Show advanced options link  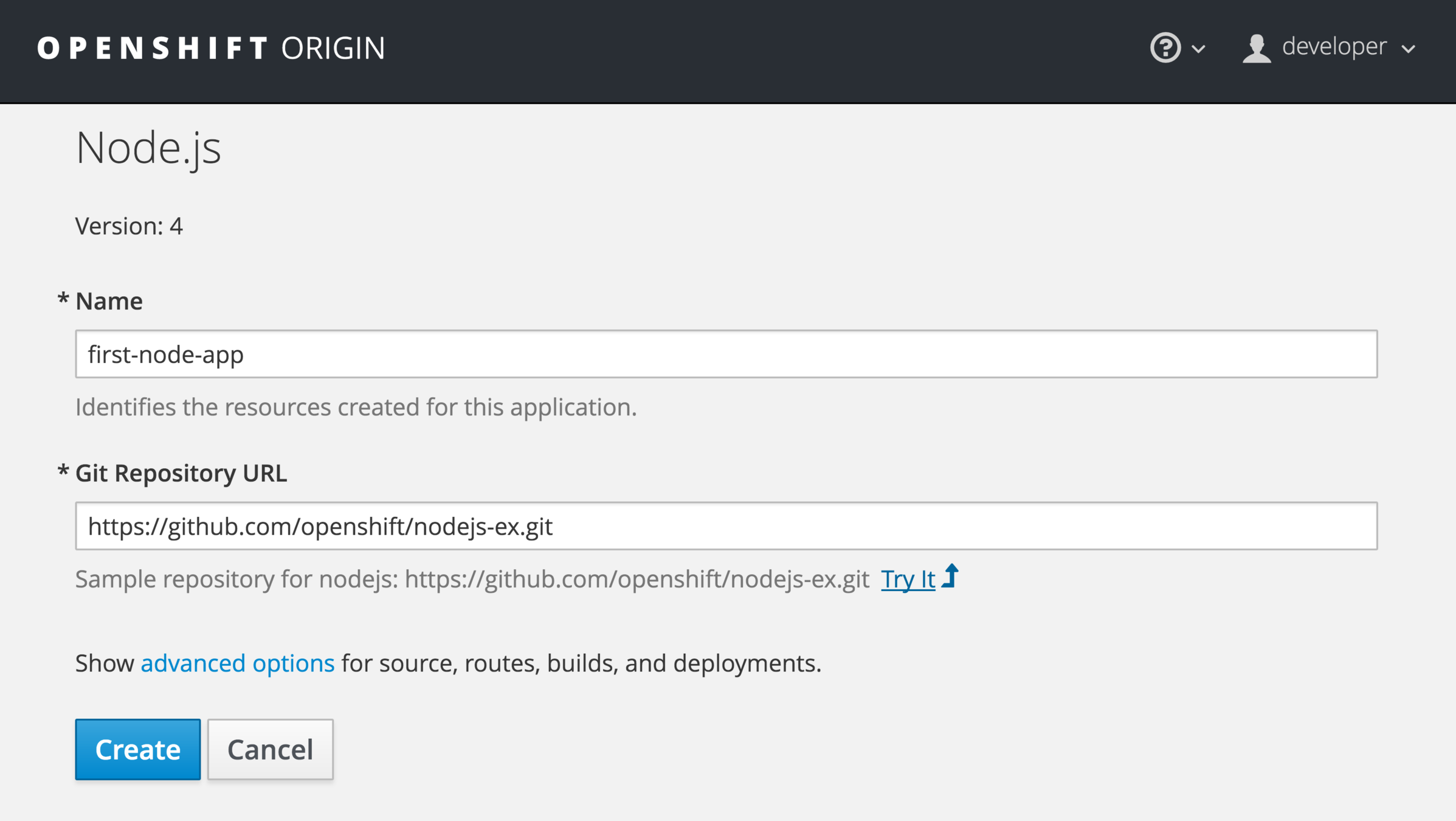click(237, 663)
